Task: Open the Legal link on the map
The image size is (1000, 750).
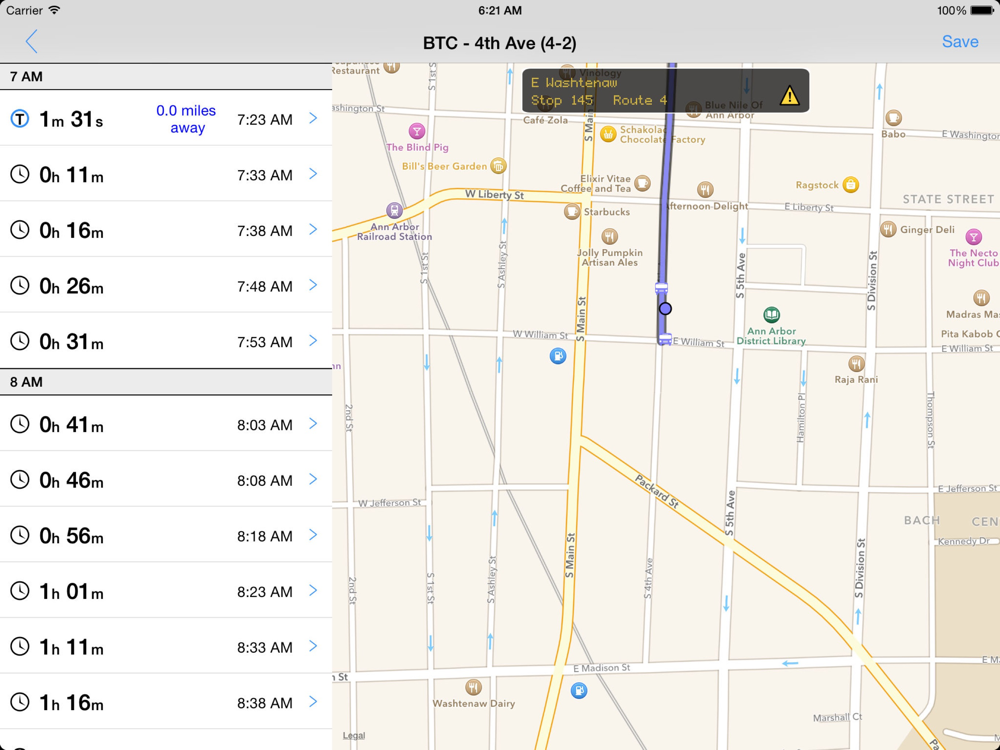Action: click(354, 735)
